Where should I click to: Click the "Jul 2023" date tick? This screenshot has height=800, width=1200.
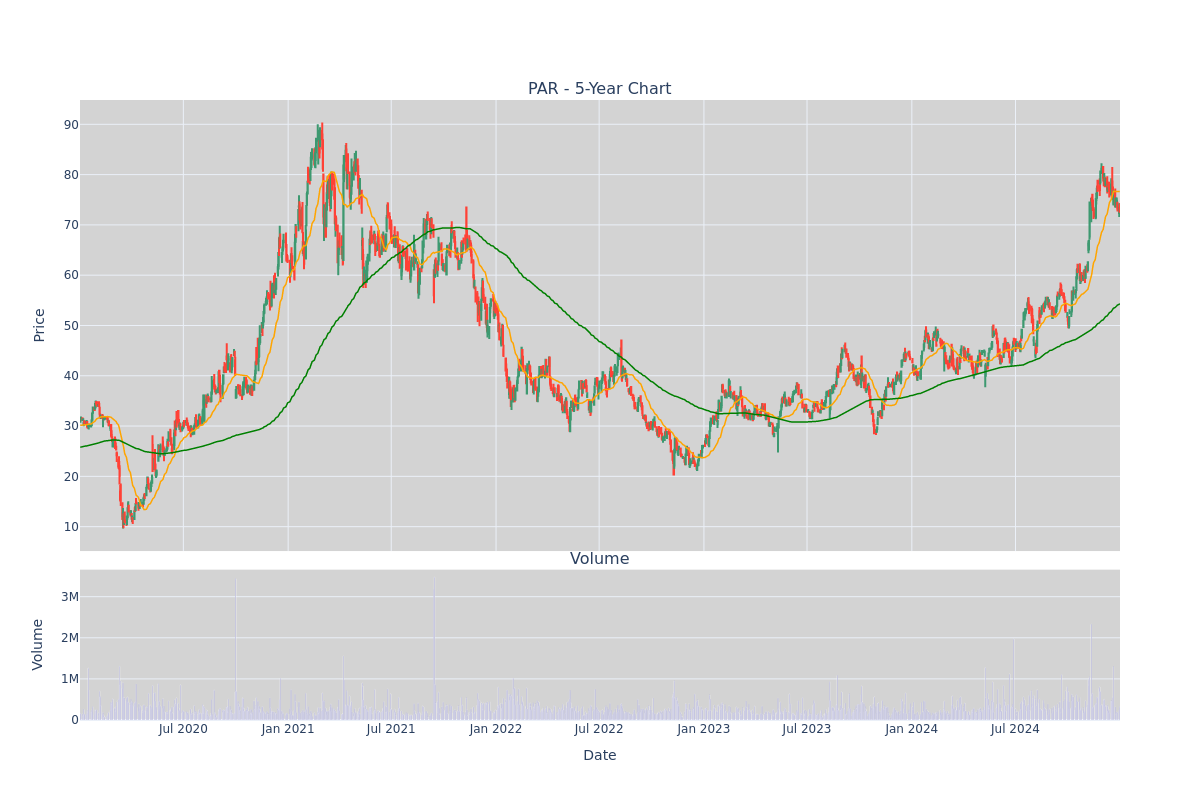click(x=807, y=729)
